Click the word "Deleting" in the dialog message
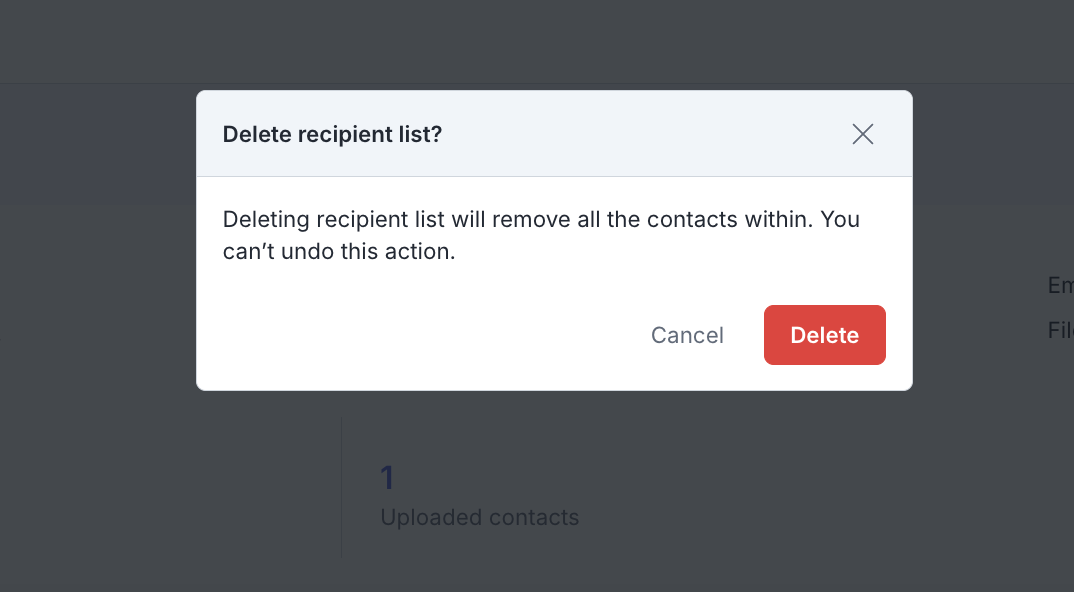The width and height of the screenshot is (1074, 592). click(264, 219)
